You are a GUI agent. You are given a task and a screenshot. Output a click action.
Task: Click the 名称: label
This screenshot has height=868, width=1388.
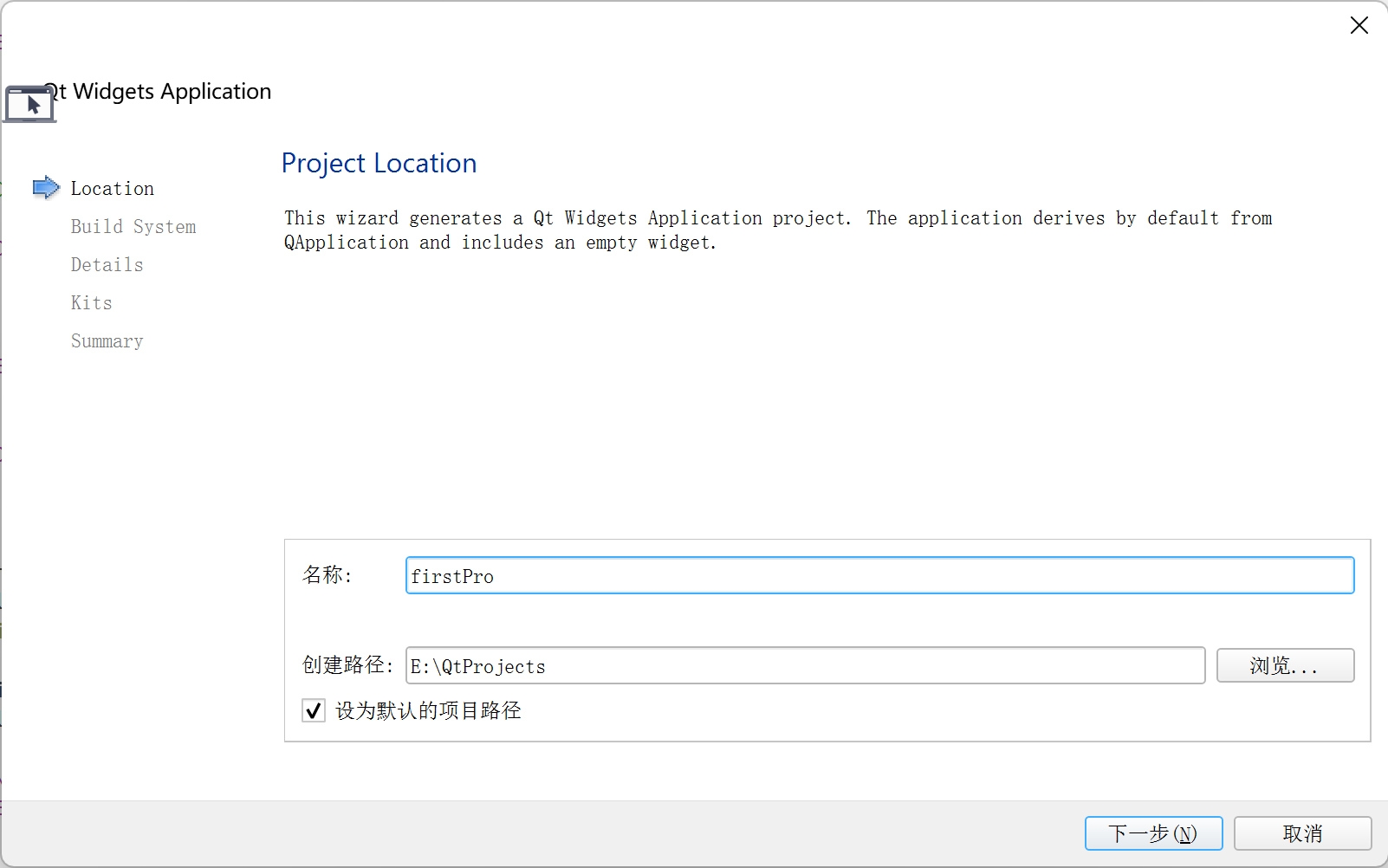coord(328,575)
